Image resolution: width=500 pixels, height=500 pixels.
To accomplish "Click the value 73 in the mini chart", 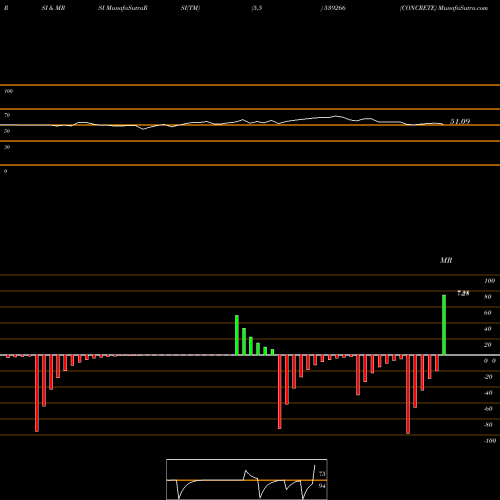I will (x=322, y=474).
